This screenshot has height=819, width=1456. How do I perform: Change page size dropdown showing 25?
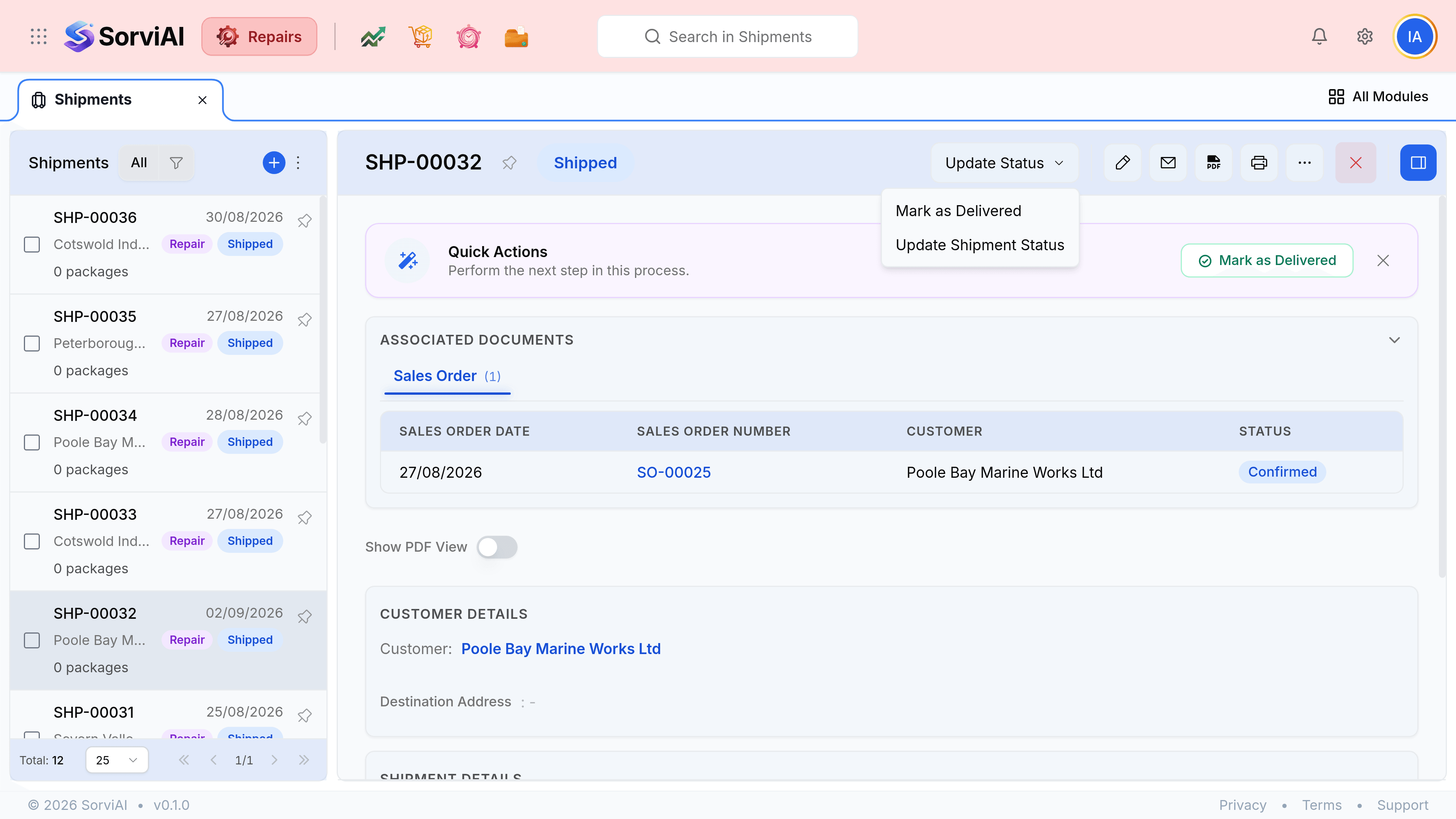coord(117,759)
